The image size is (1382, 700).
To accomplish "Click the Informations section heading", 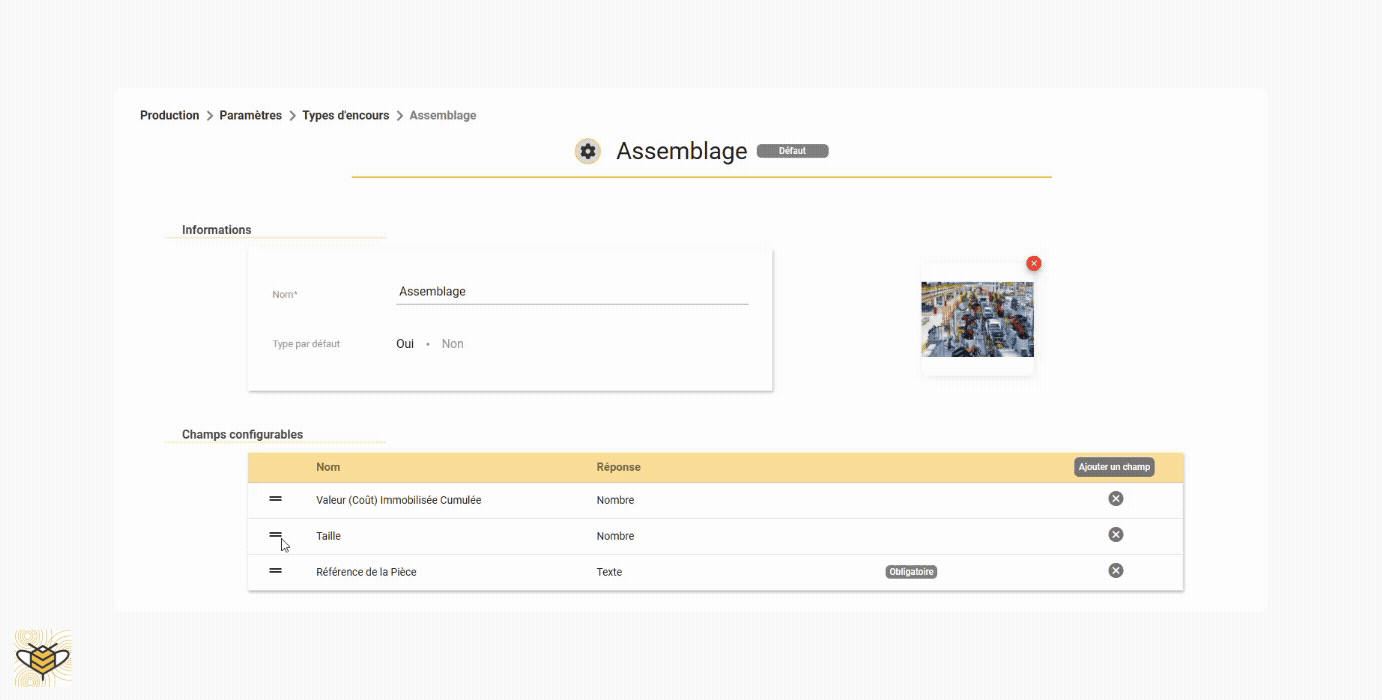I will coord(217,230).
